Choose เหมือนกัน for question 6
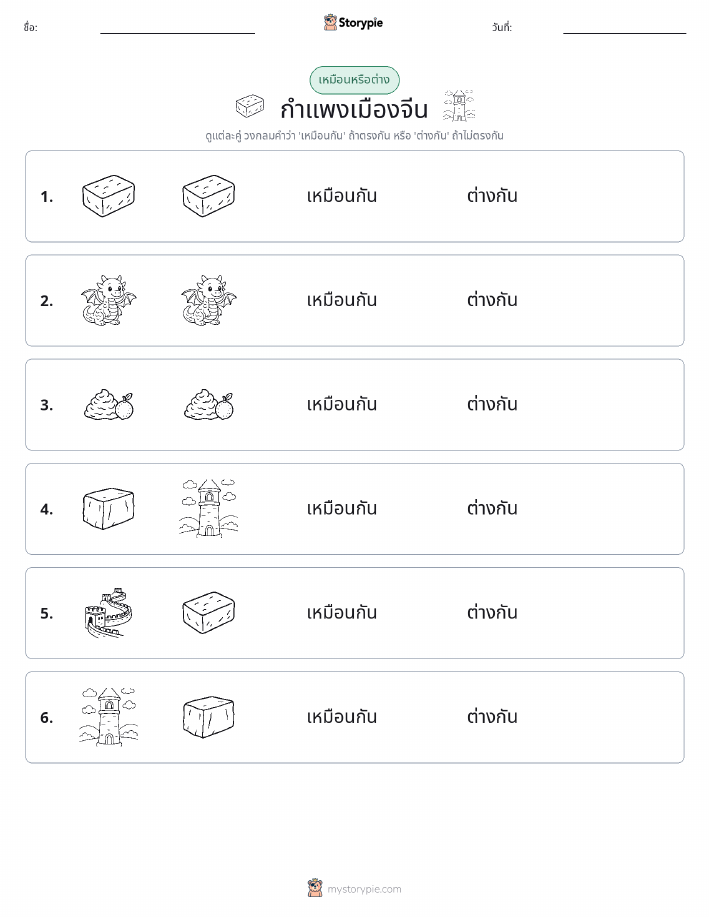Screen dimensions: 709x917 pyautogui.click(x=342, y=716)
